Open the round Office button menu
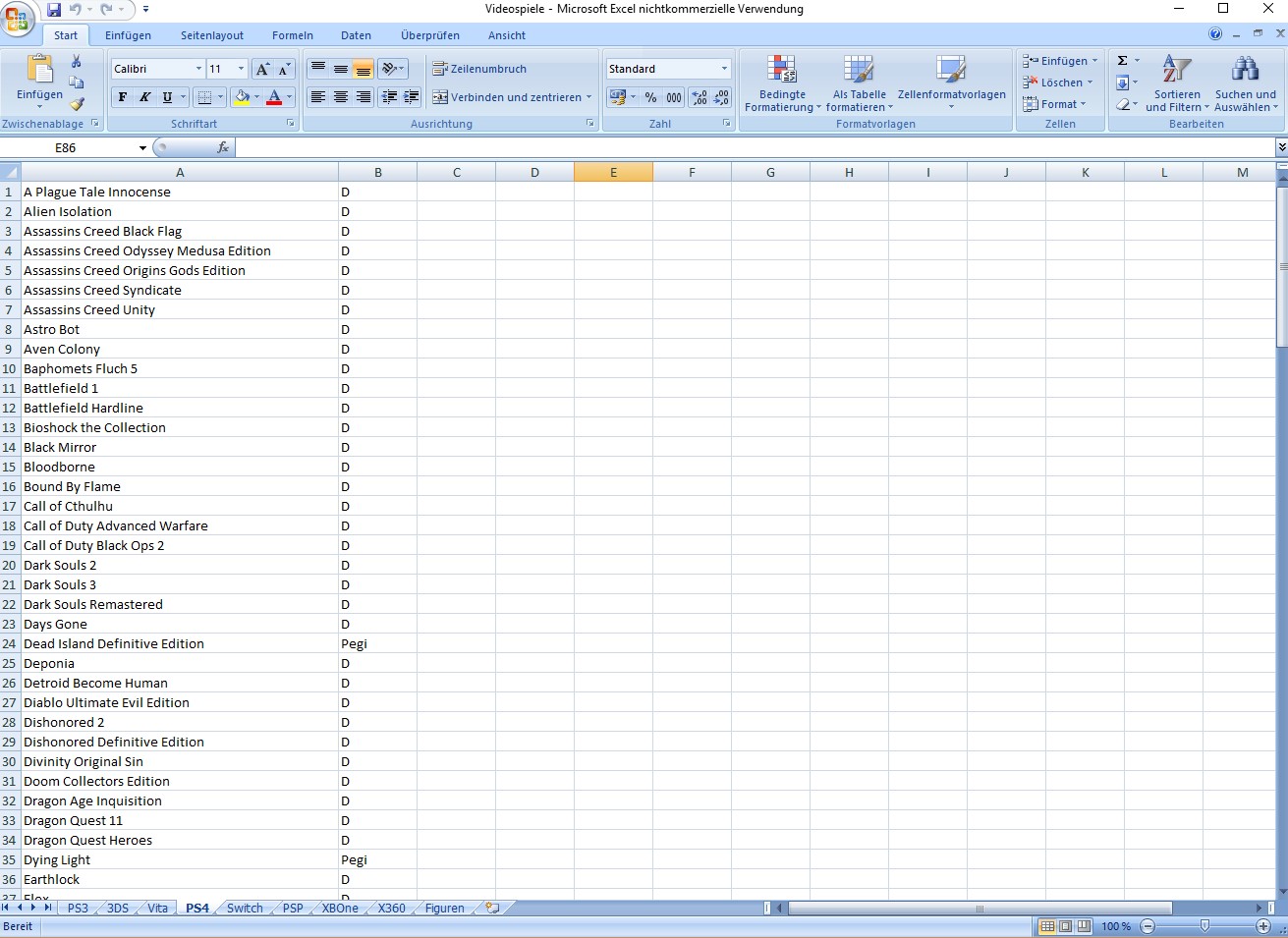1288x938 pixels. click(18, 19)
